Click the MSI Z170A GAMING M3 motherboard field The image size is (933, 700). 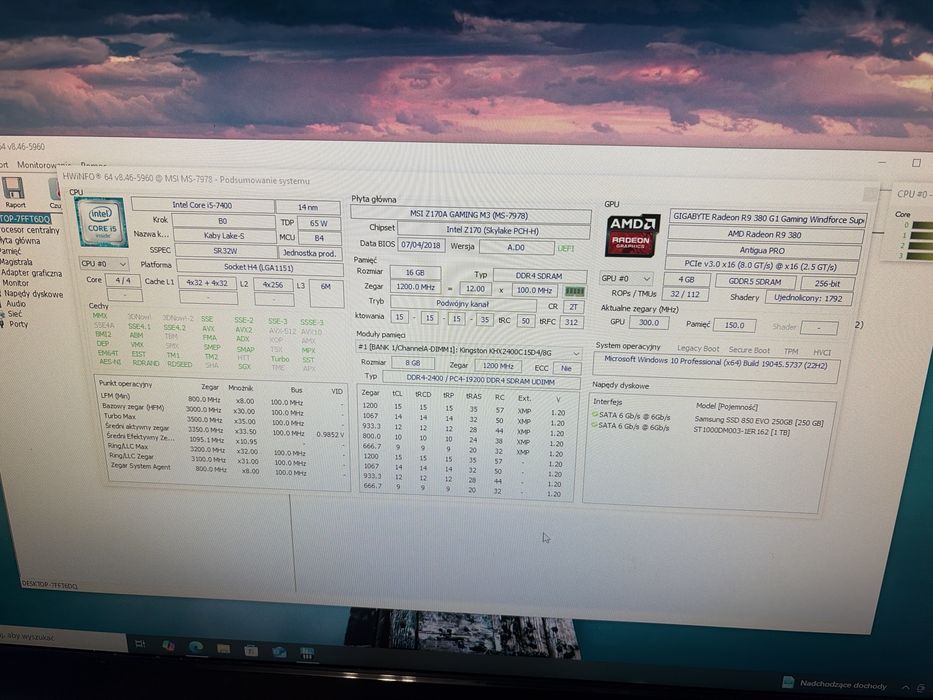[x=470, y=214]
